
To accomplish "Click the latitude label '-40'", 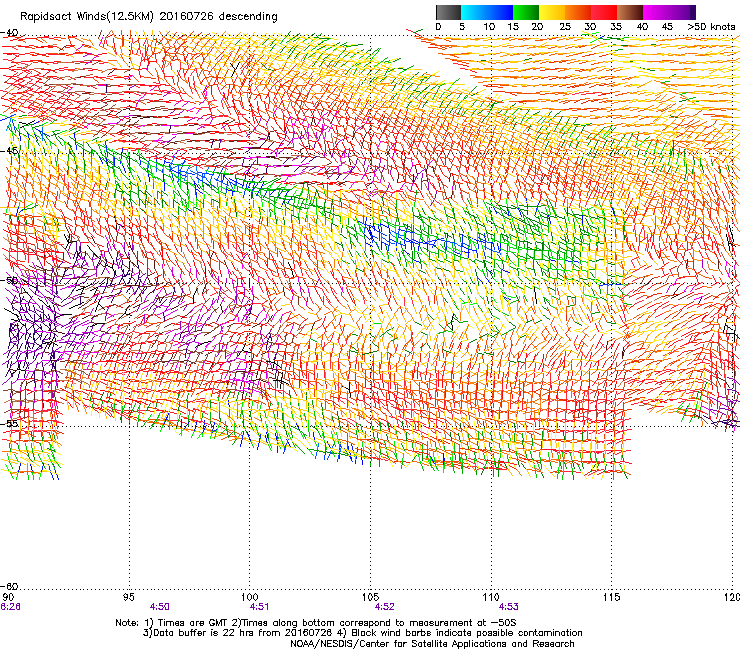I will click(x=9, y=33).
